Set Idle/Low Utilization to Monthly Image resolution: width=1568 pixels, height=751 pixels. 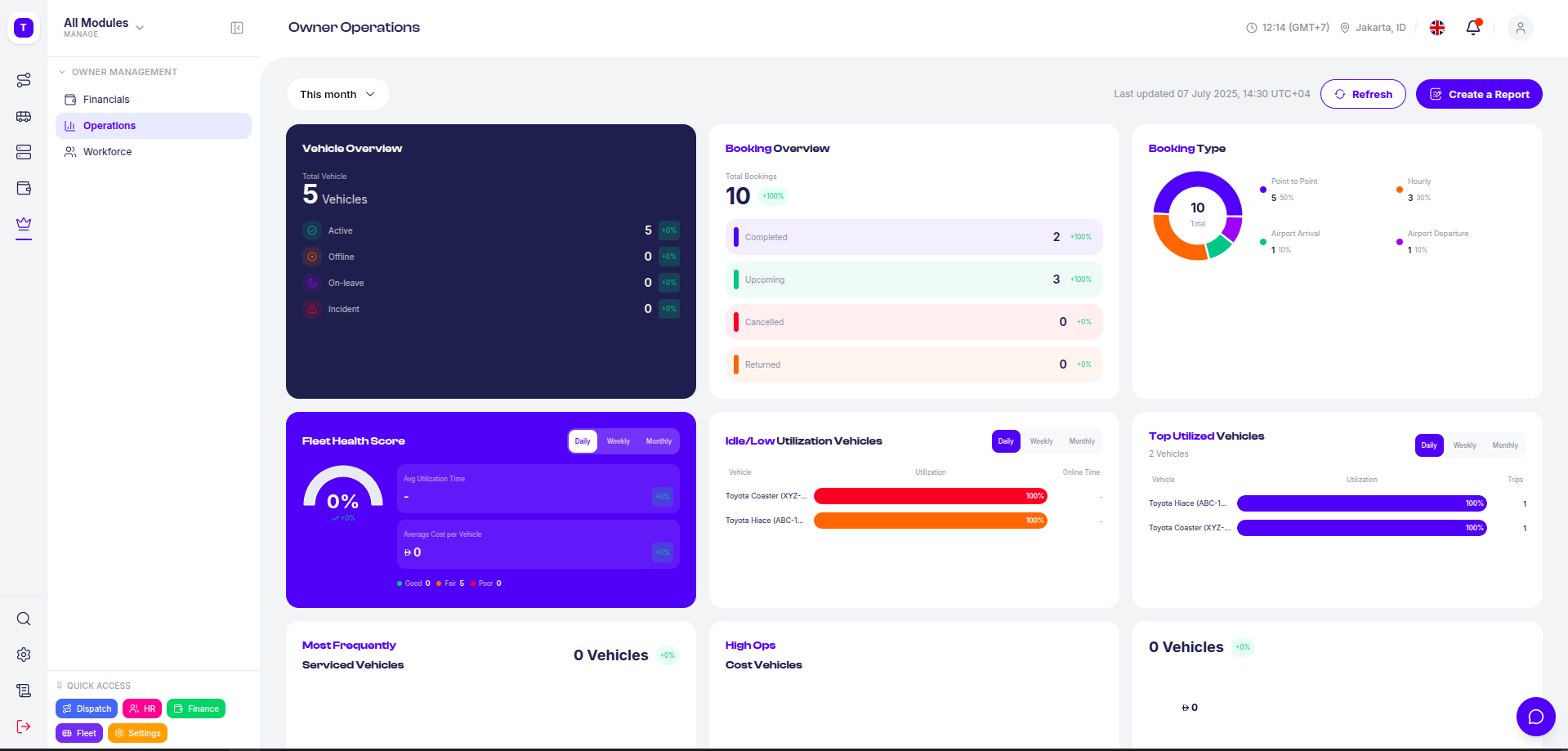pyautogui.click(x=1081, y=441)
